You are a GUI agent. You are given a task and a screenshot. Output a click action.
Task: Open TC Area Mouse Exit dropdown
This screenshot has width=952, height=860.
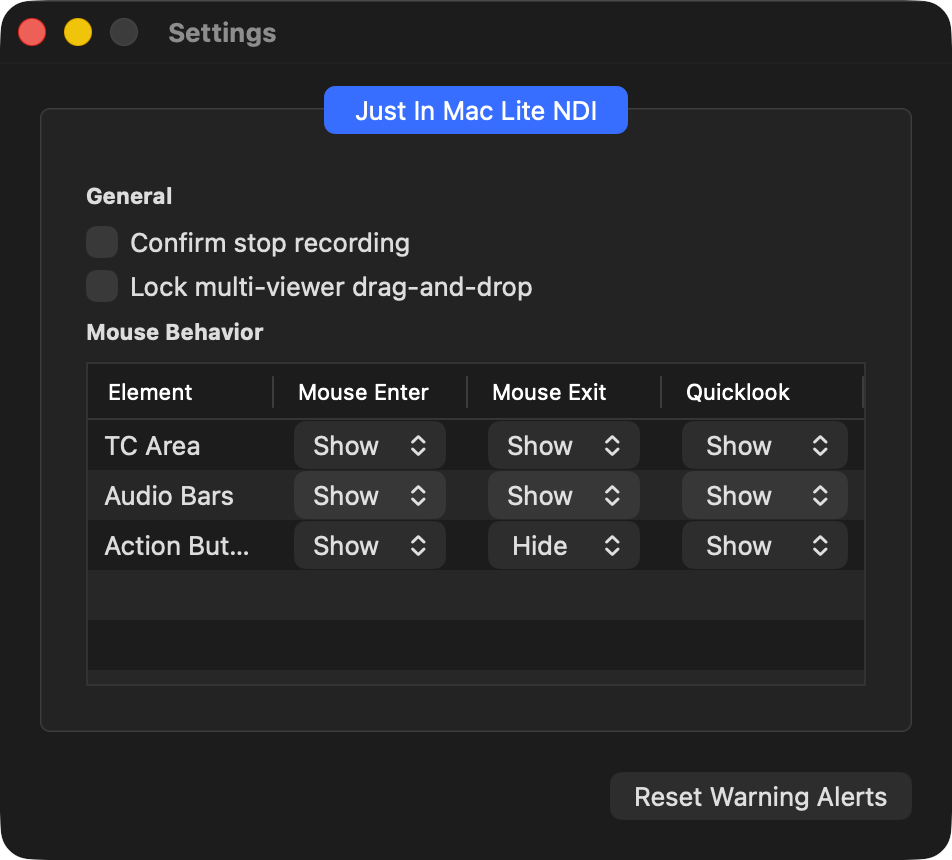point(563,445)
